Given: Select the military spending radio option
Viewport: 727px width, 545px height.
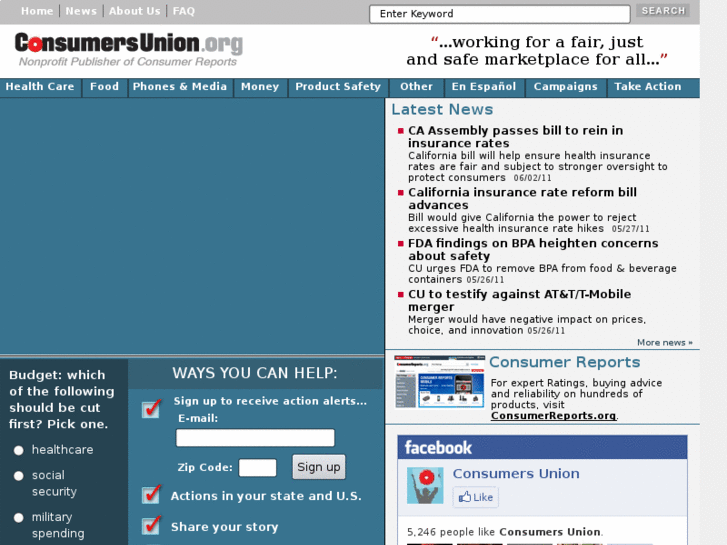Looking at the screenshot, I should (x=19, y=517).
